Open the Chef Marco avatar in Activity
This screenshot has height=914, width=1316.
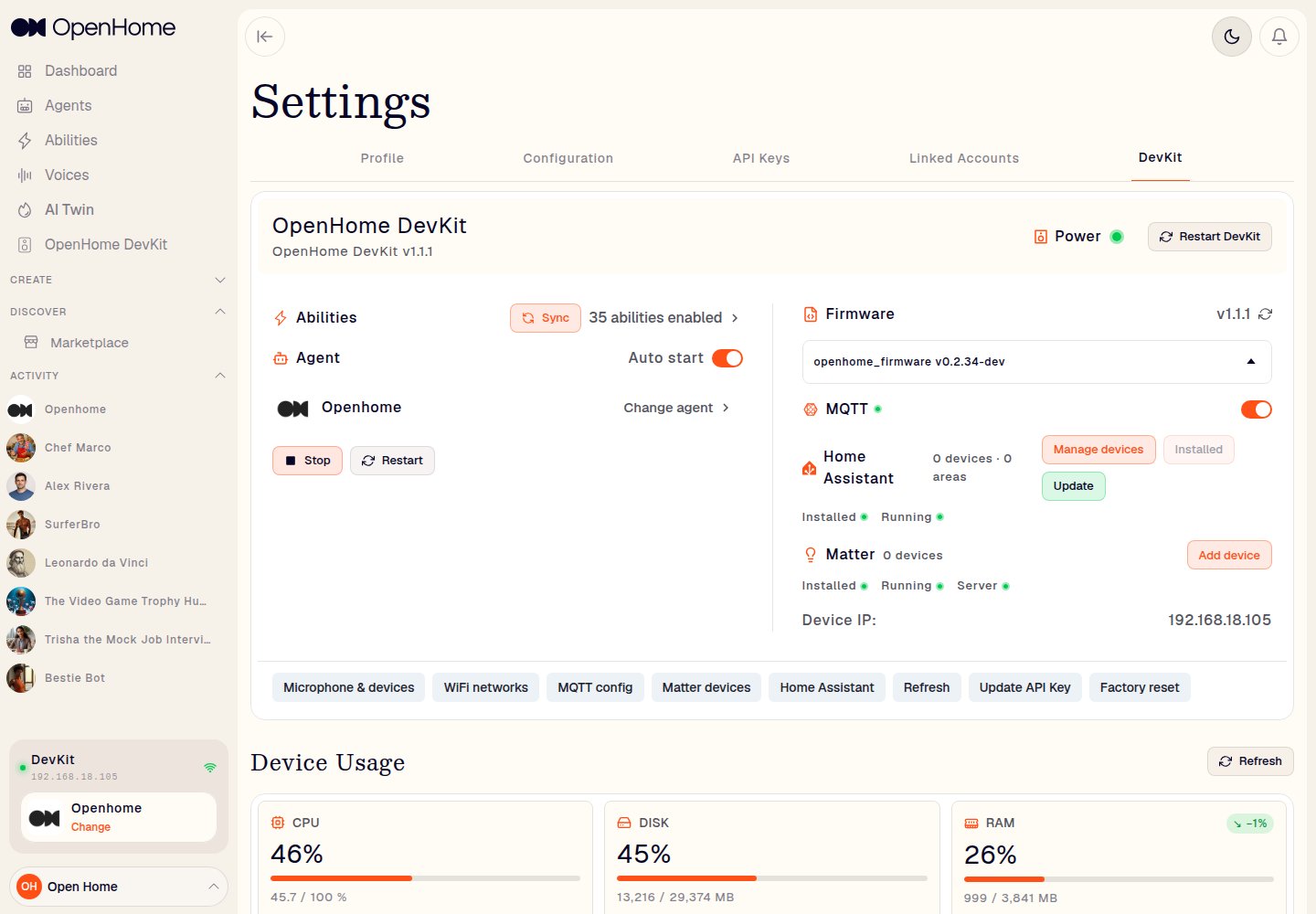(x=20, y=448)
